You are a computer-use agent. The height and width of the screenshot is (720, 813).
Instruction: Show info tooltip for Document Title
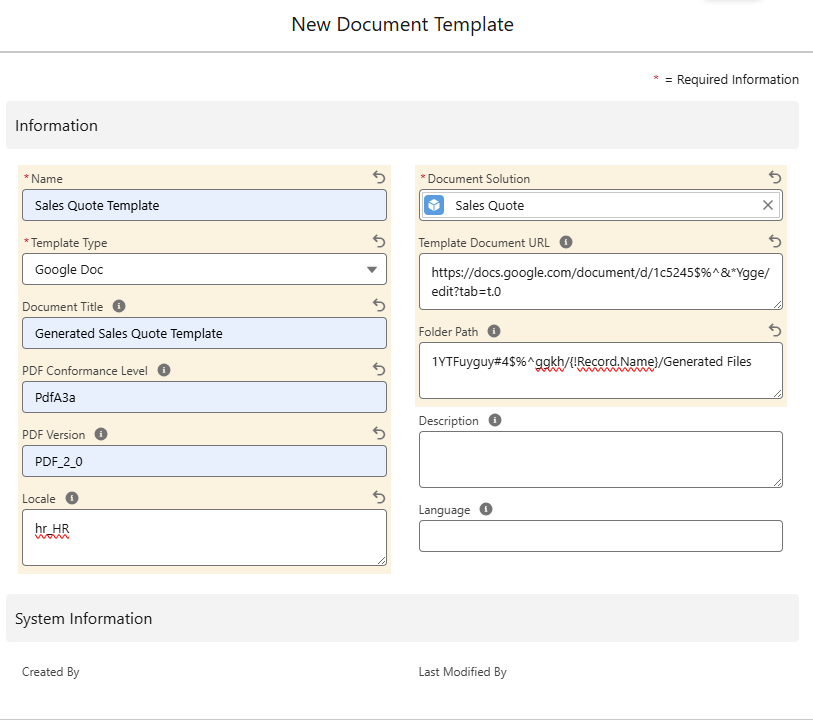pyautogui.click(x=120, y=306)
